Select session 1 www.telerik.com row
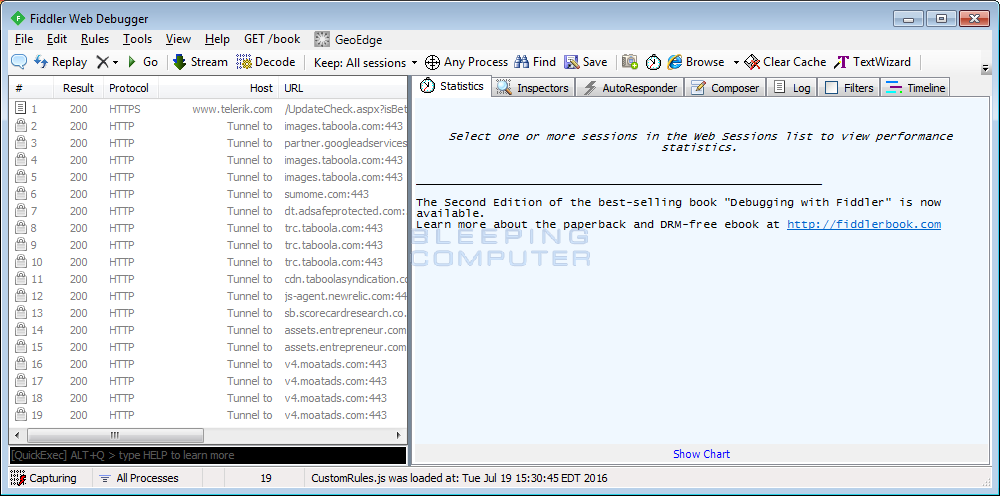This screenshot has height=496, width=1000. point(208,109)
